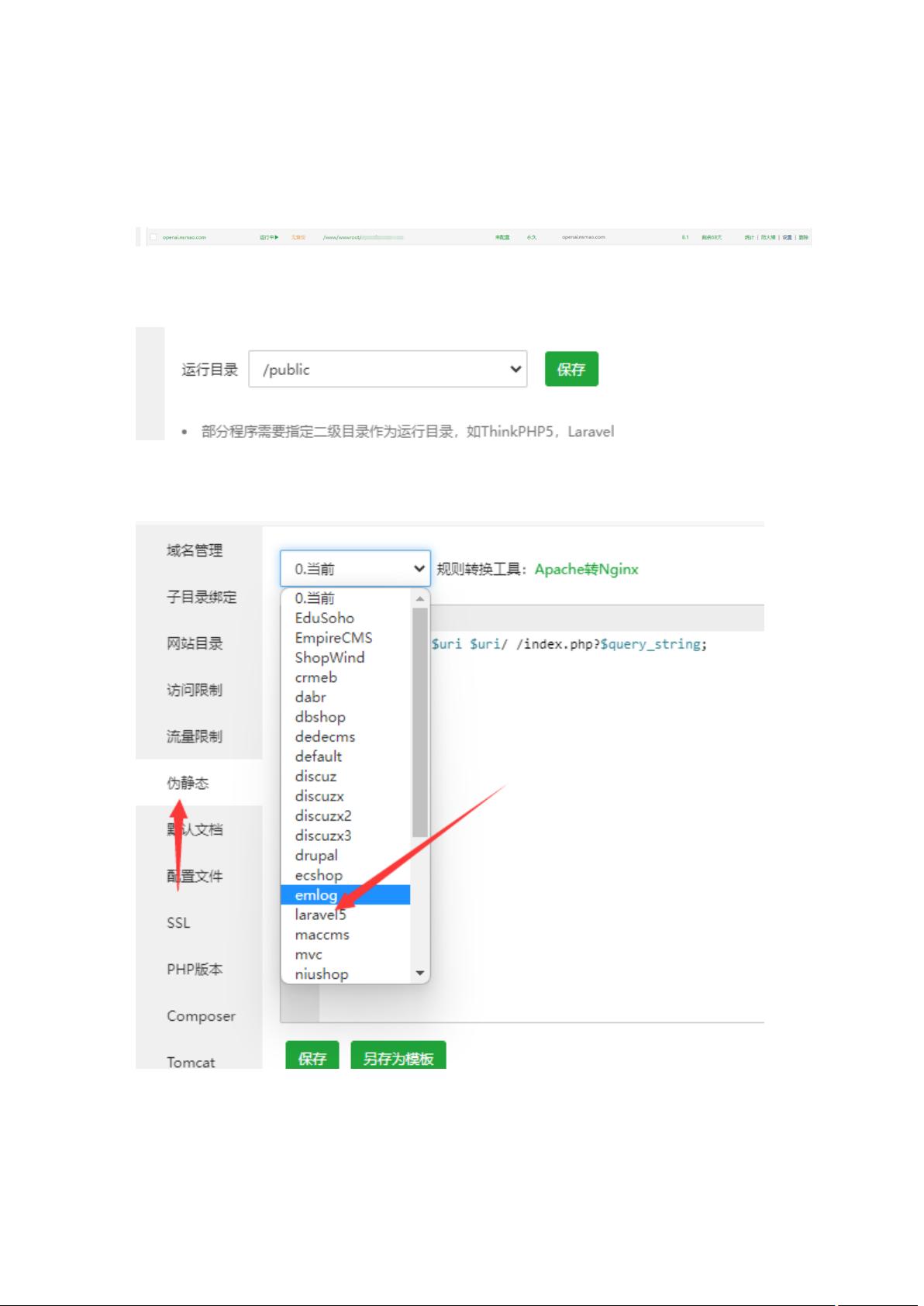Pick ecshop from the template dropdown list
The width and height of the screenshot is (924, 1306).
[346, 875]
